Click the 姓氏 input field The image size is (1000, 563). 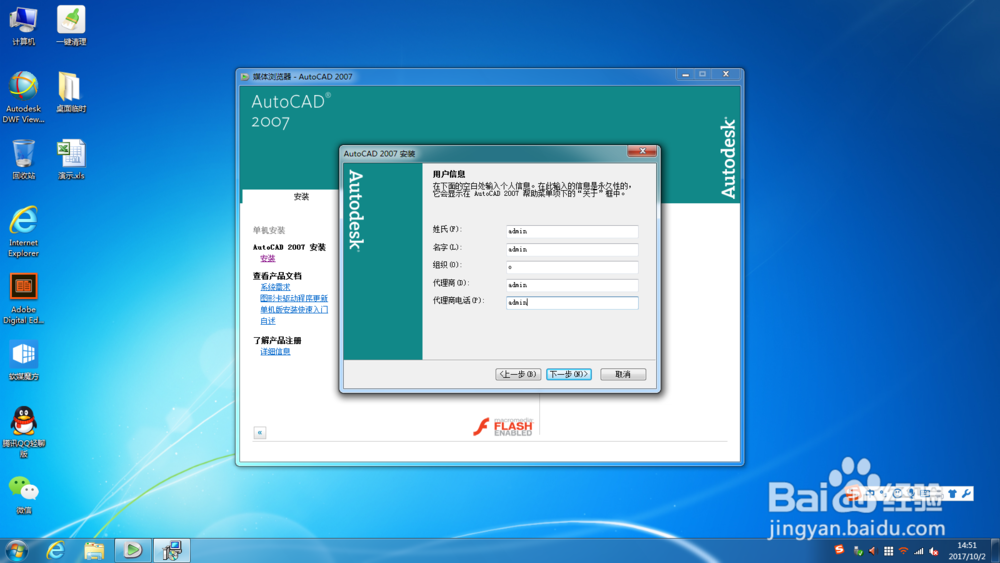click(572, 231)
